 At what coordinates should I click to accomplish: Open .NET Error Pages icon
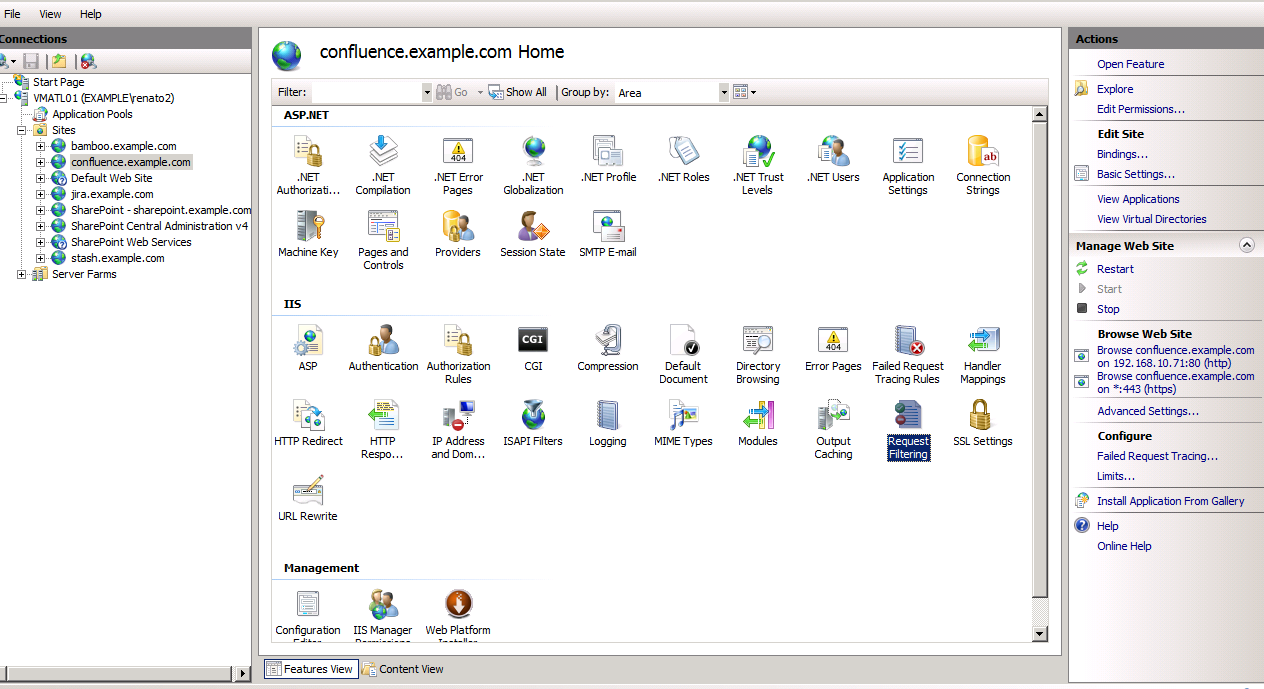click(x=458, y=165)
